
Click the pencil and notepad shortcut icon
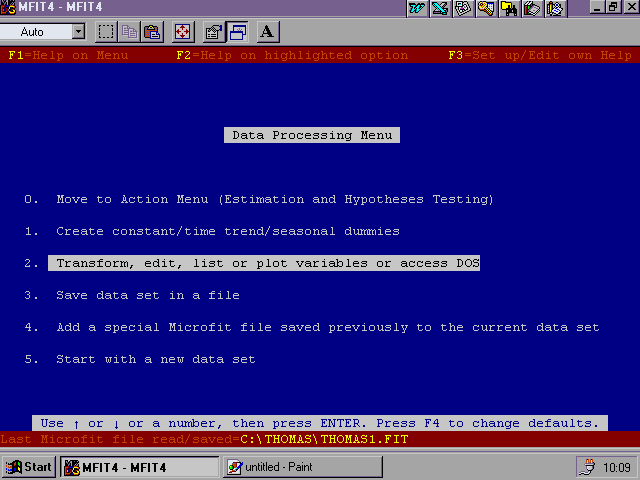pyautogui.click(x=555, y=8)
